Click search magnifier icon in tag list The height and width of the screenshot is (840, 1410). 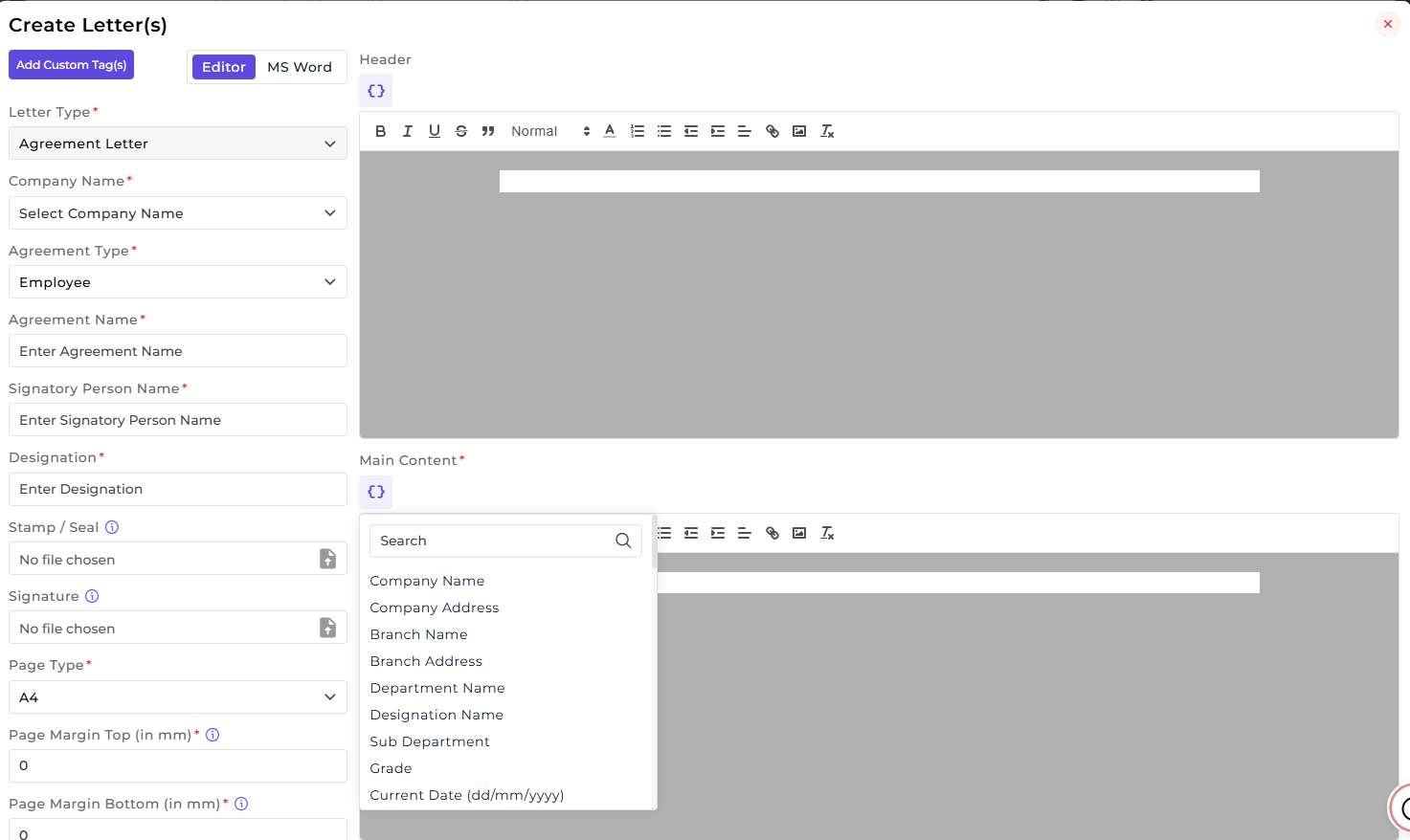(x=623, y=541)
